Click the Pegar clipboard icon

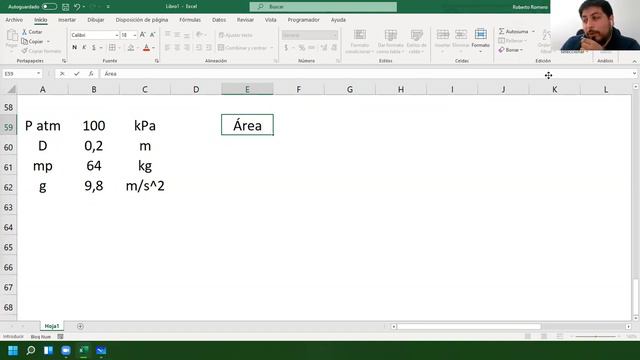click(11, 36)
